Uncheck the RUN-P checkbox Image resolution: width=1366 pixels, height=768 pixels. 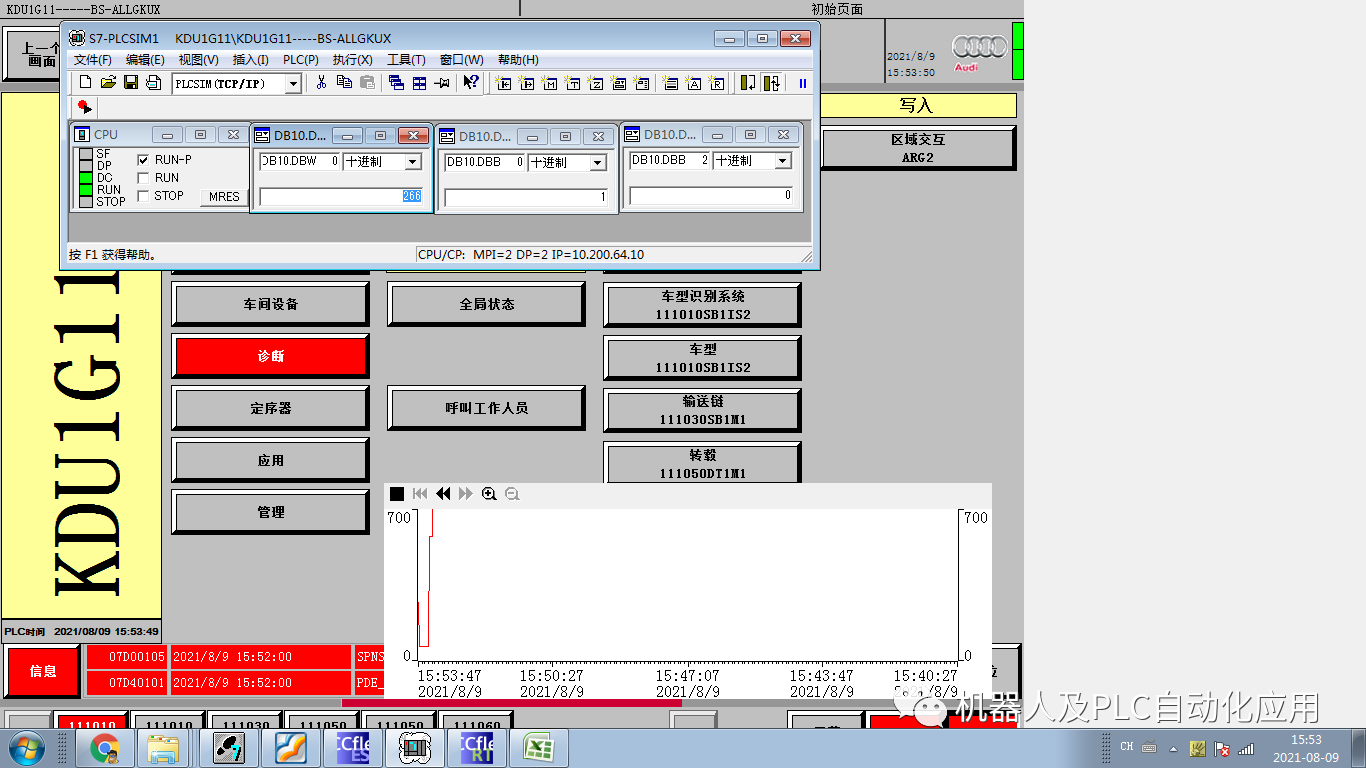(143, 159)
